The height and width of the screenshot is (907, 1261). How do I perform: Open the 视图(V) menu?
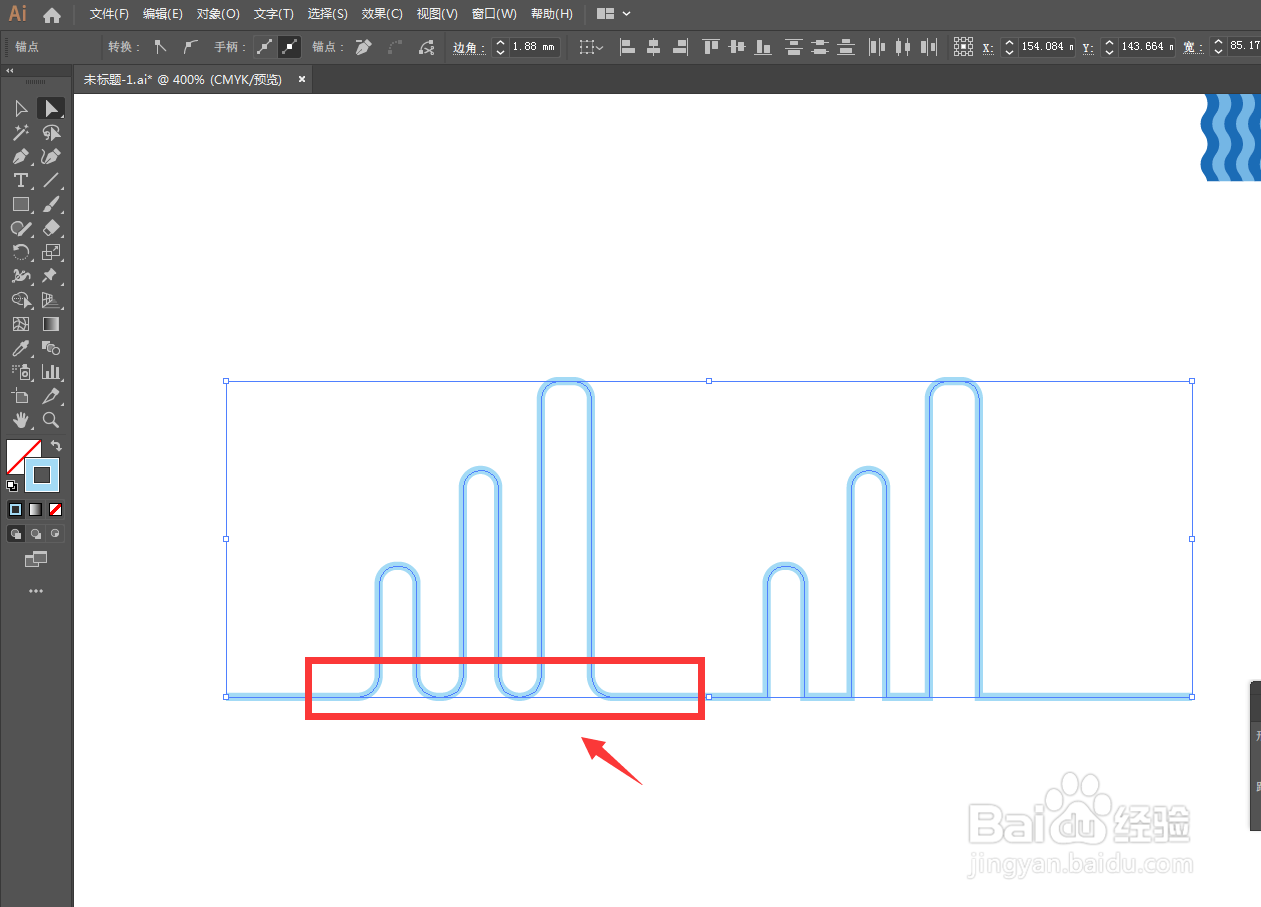click(437, 14)
